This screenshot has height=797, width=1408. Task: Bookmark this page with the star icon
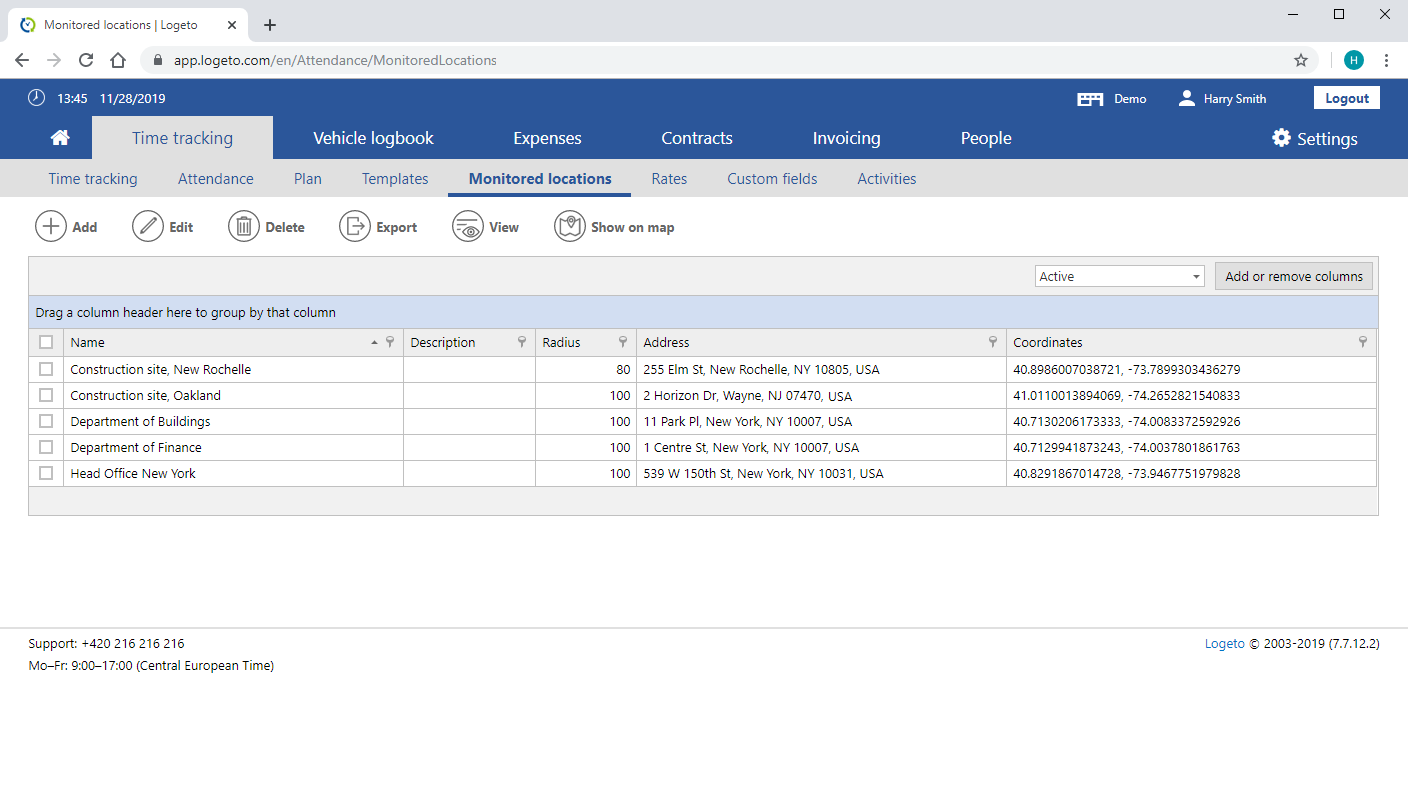pyautogui.click(x=1301, y=60)
